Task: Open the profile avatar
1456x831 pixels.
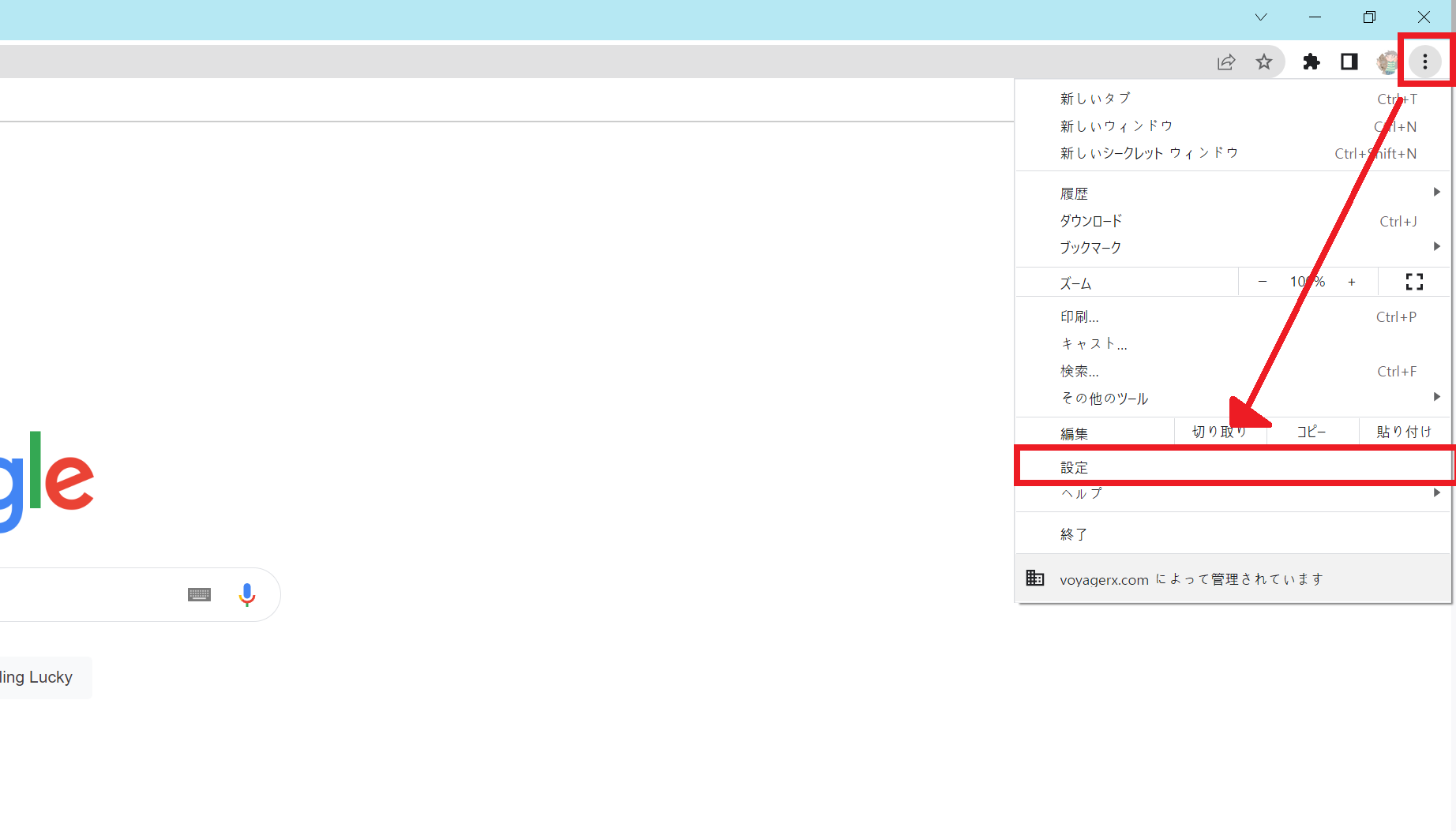Action: coord(1387,62)
